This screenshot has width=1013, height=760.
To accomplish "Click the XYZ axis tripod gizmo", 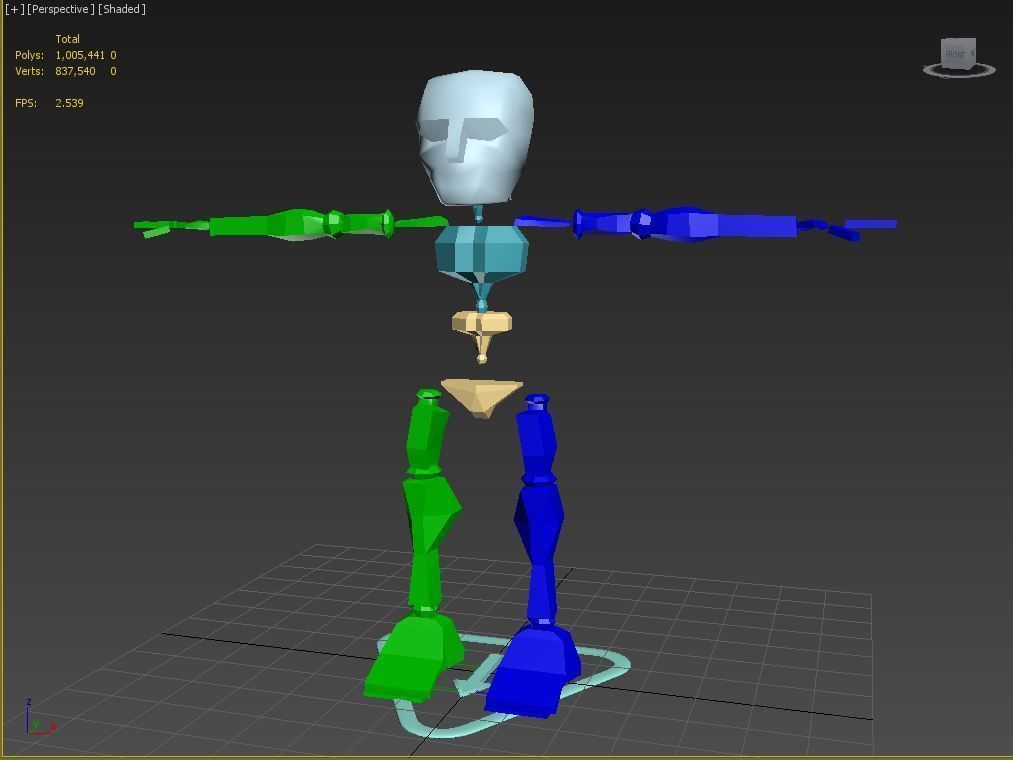I will click(x=40, y=717).
